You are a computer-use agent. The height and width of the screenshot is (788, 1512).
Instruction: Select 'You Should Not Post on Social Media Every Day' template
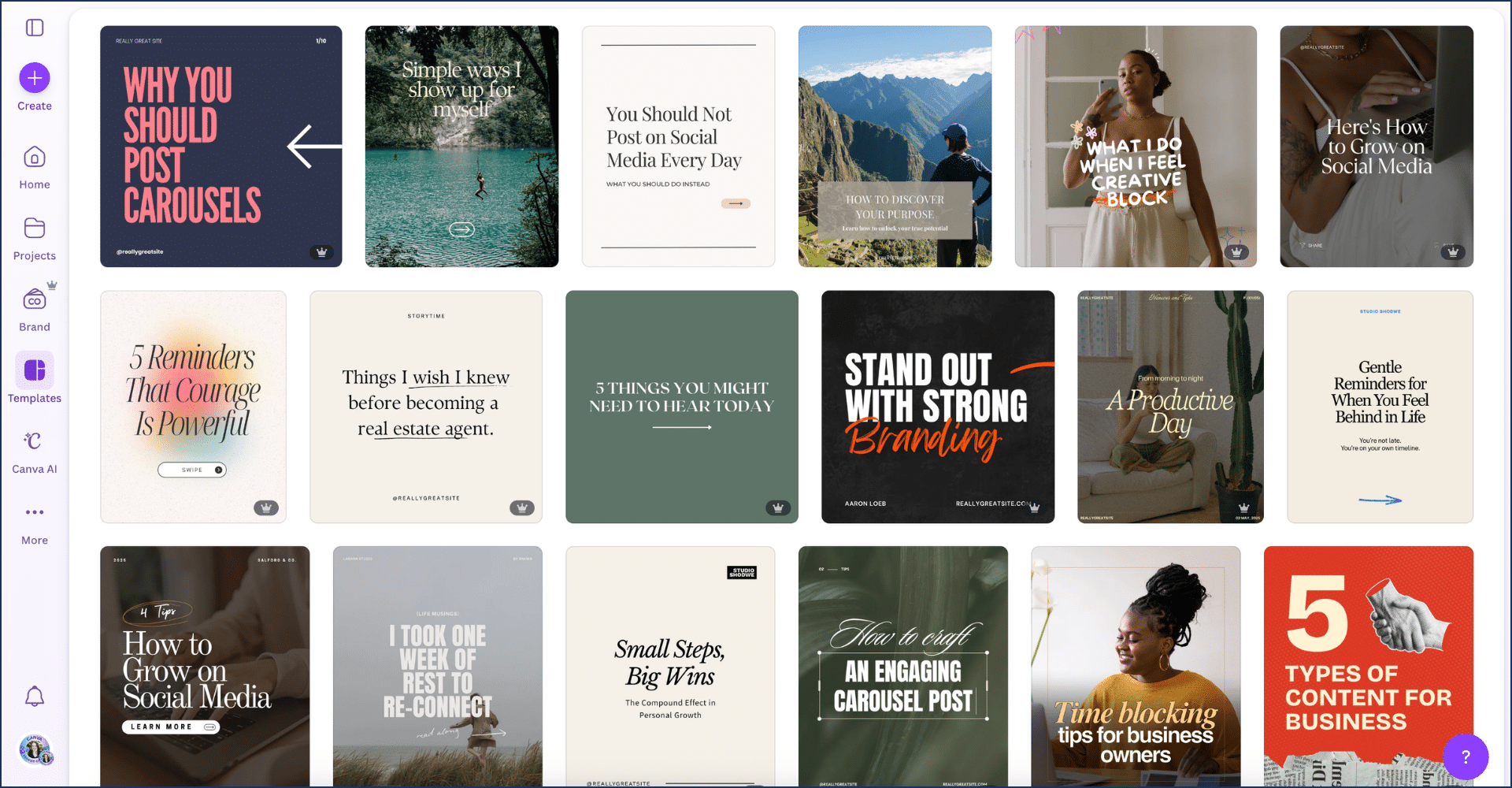pyautogui.click(x=678, y=147)
